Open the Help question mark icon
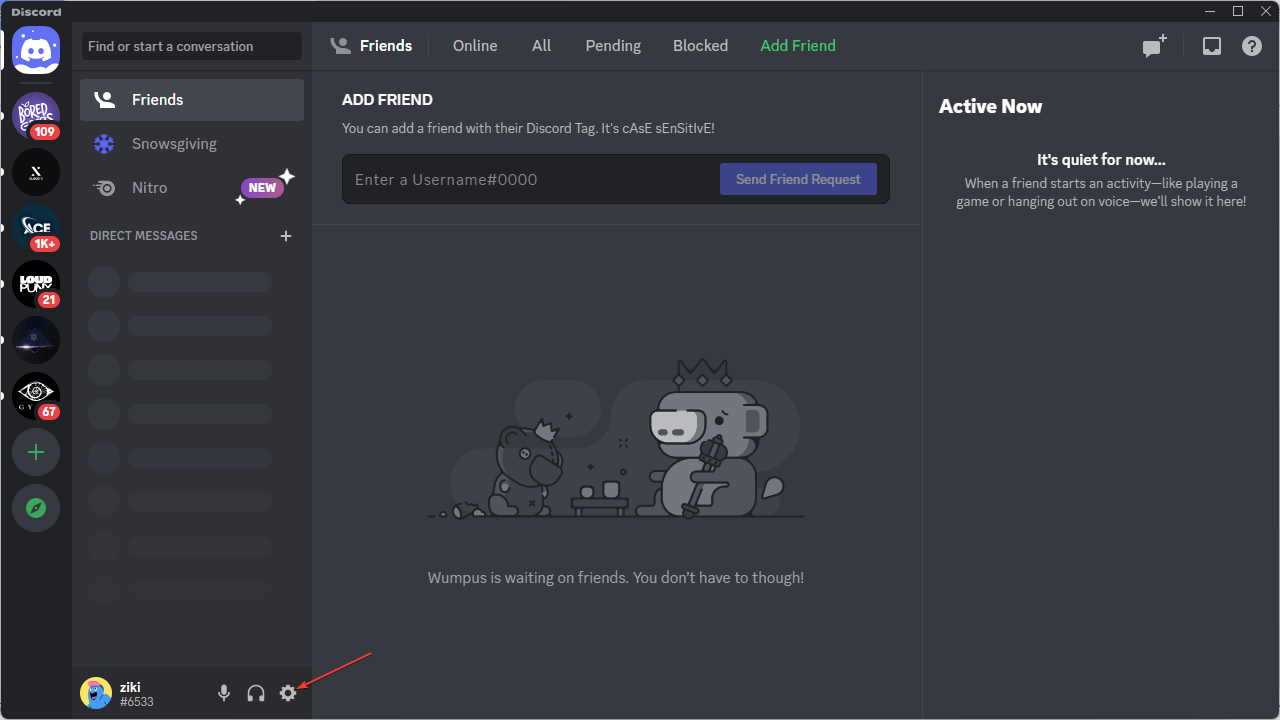The width and height of the screenshot is (1280, 720). point(1252,46)
